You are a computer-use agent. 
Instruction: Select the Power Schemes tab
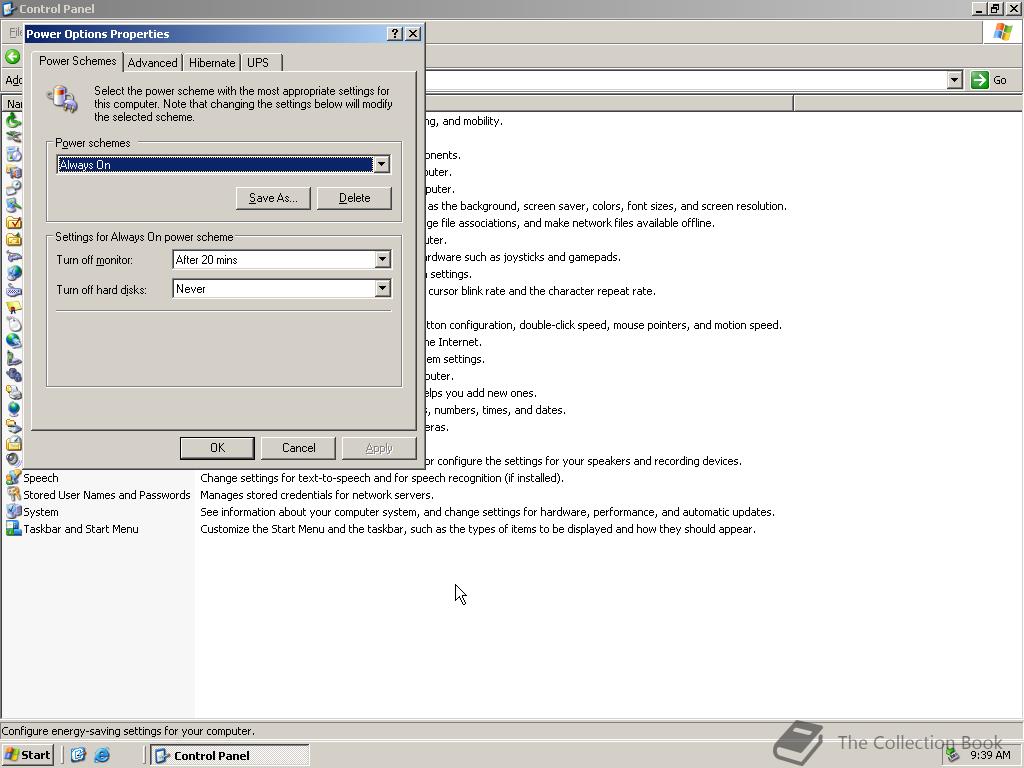[78, 61]
